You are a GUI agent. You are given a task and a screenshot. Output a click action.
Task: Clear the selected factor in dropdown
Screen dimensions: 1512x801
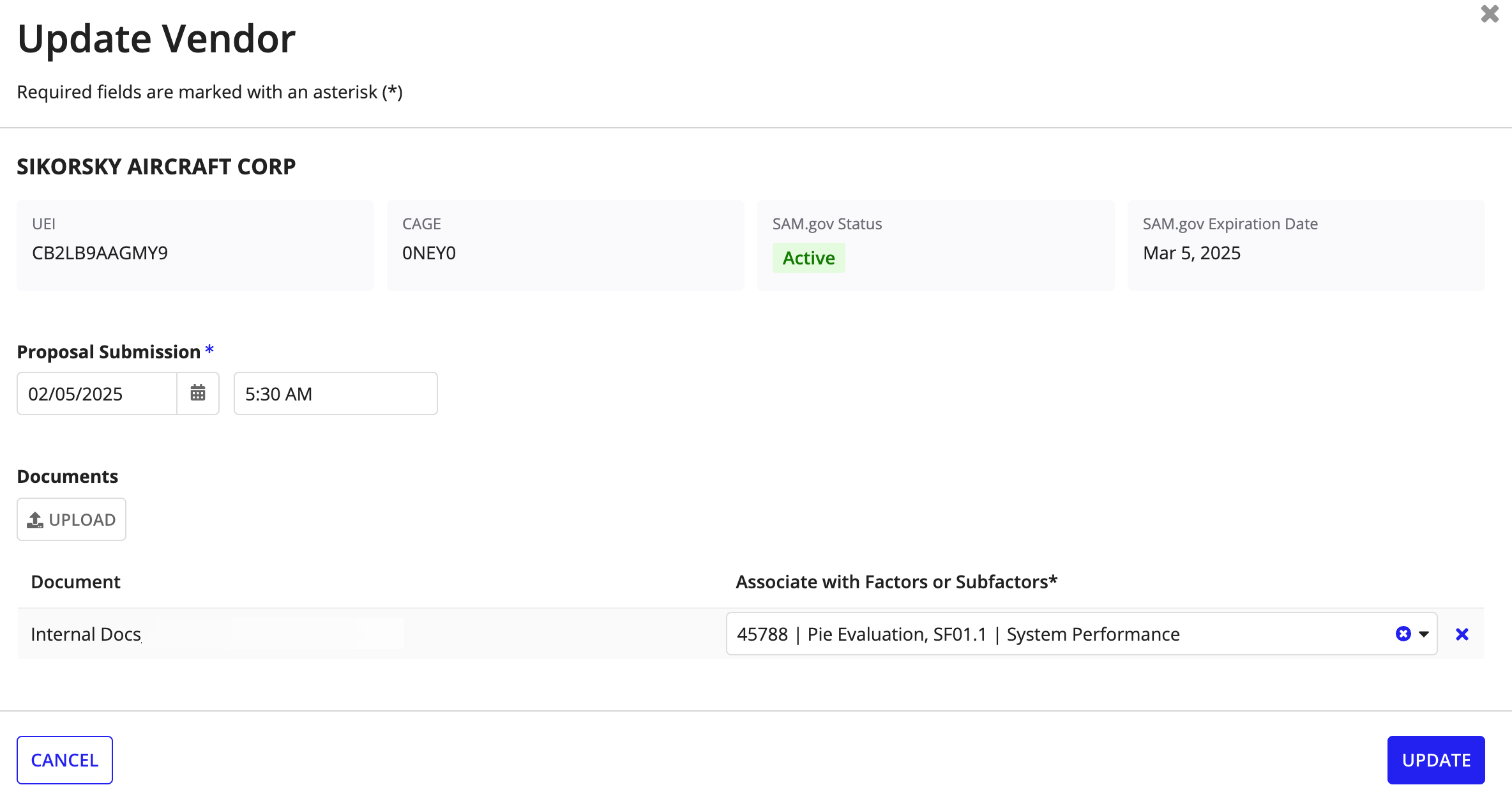pos(1403,634)
